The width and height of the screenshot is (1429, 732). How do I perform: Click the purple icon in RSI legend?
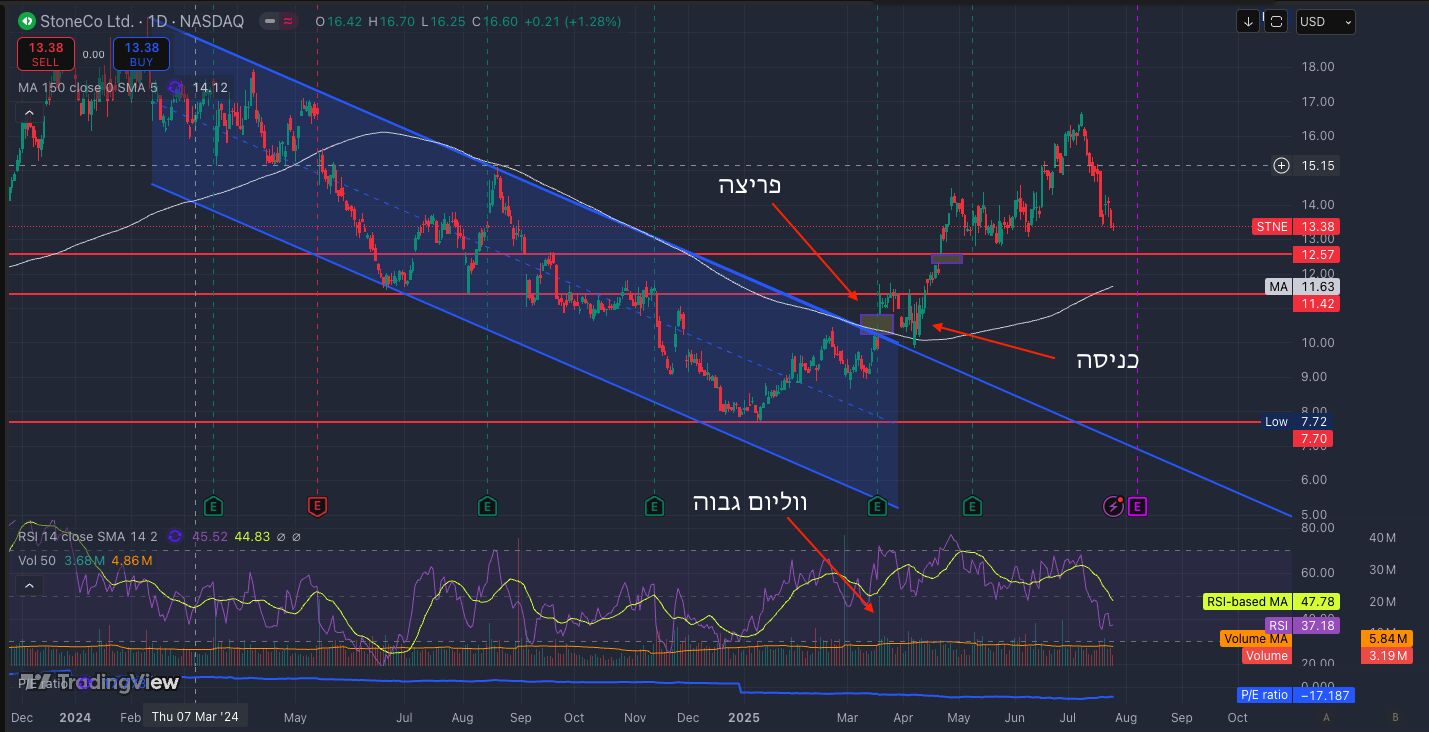[x=176, y=536]
